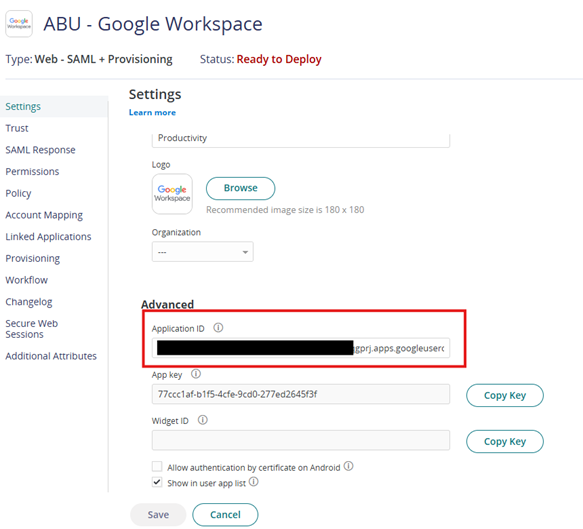Copy the App key with Copy Key
583x529 pixels.
click(x=505, y=395)
